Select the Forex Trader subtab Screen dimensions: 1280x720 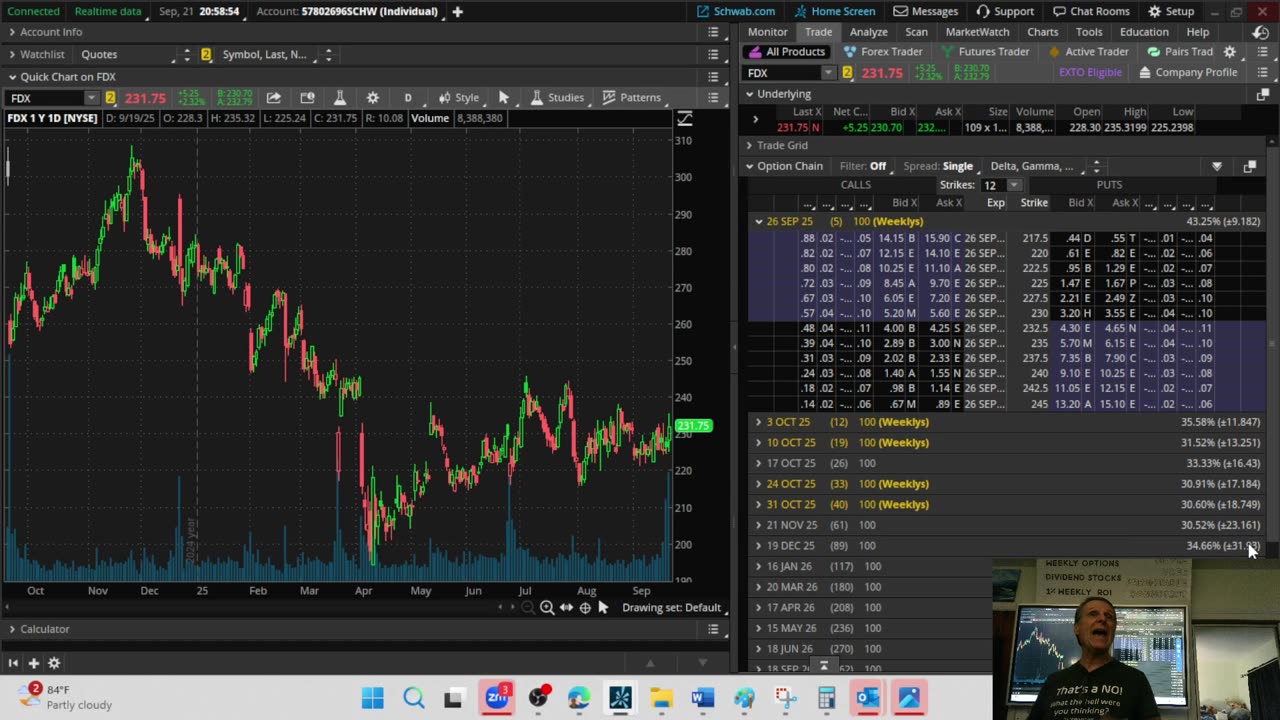tap(883, 52)
